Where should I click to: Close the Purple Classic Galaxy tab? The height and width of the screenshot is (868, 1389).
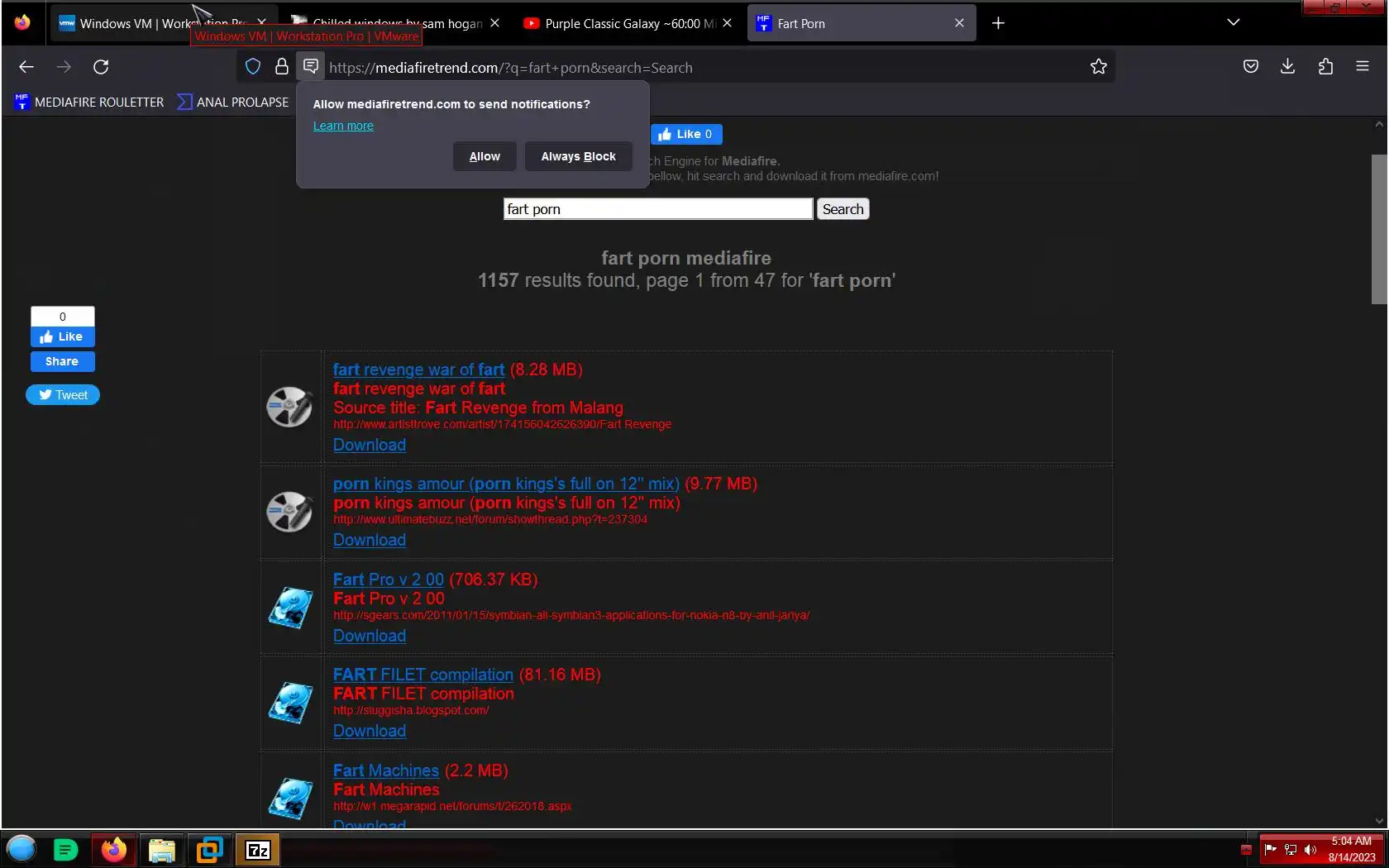coord(727,23)
